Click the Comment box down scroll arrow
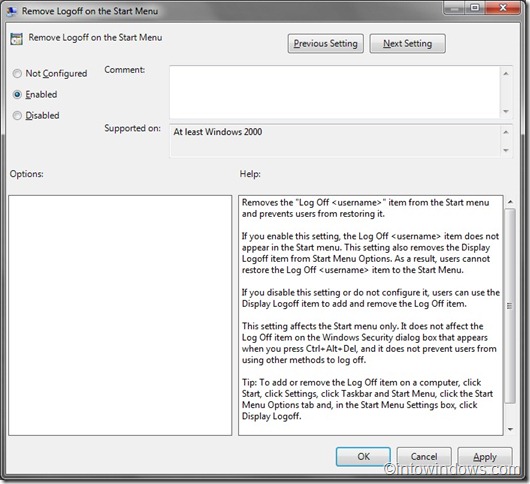530x484 pixels. point(506,111)
